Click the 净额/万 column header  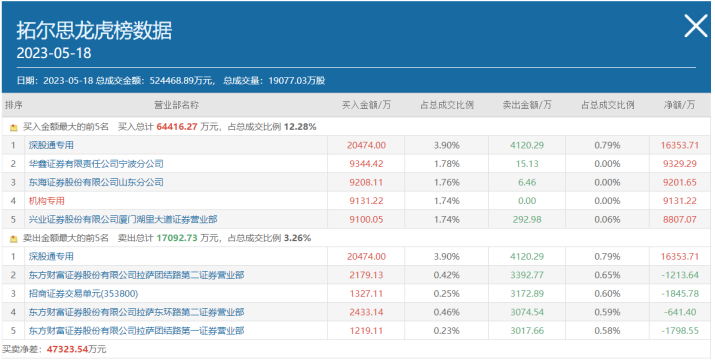pyautogui.click(x=679, y=105)
